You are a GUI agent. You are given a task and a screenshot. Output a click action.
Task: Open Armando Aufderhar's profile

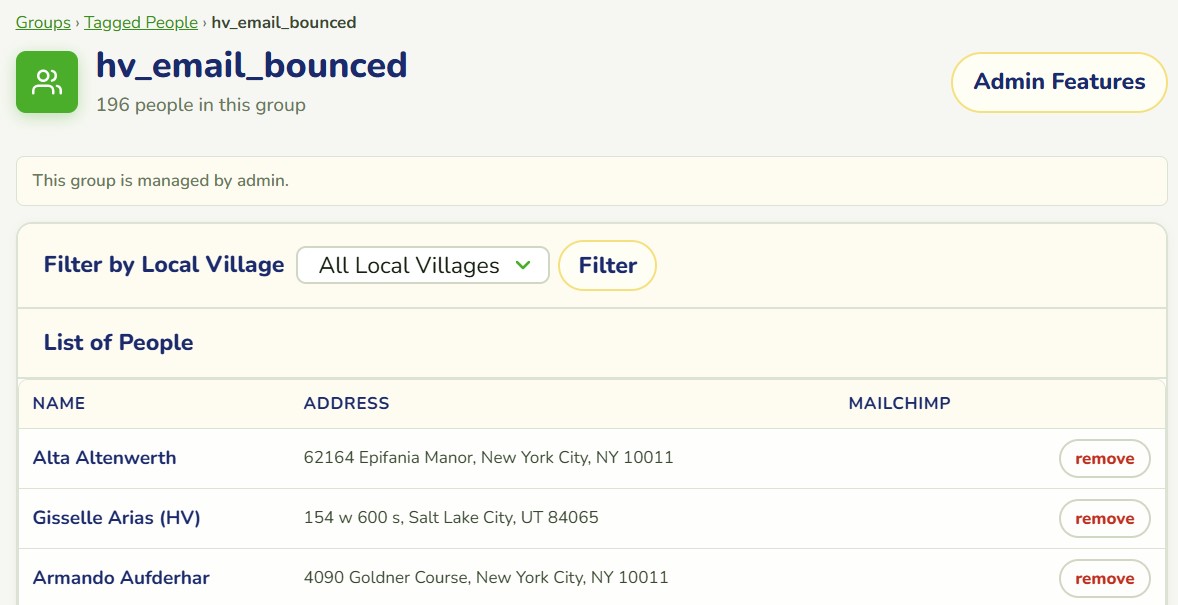click(x=121, y=578)
